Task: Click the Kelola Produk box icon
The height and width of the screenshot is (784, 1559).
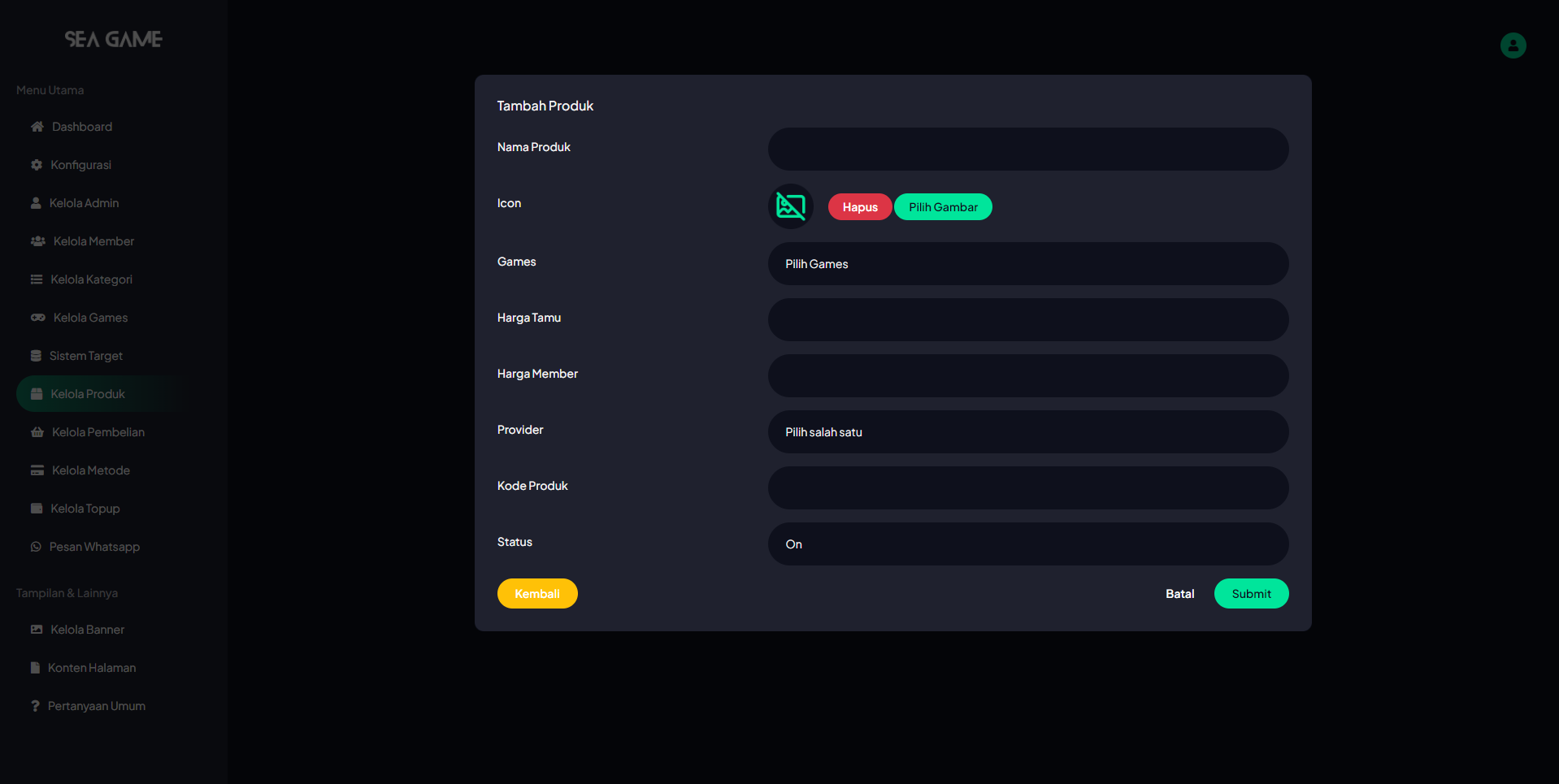Action: (37, 394)
